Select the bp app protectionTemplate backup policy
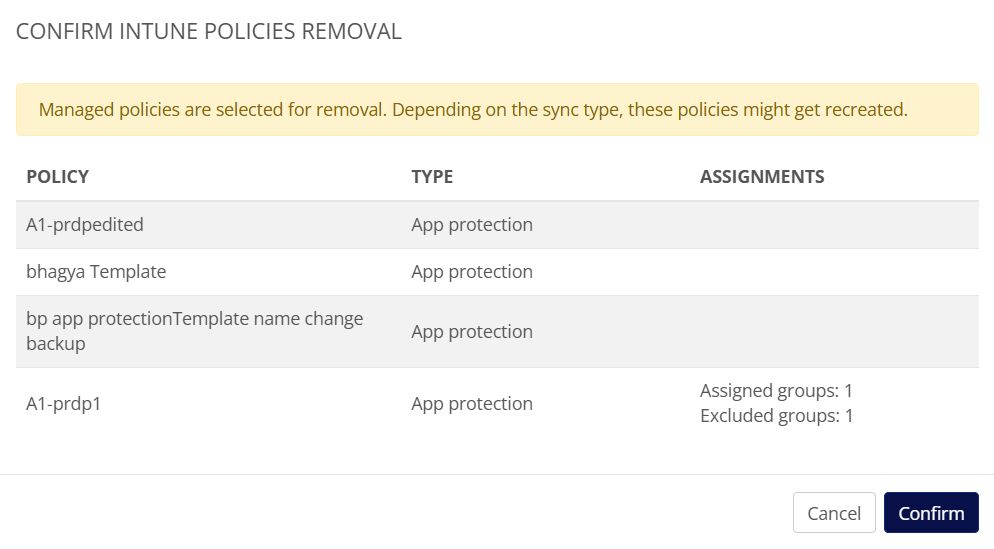The image size is (994, 549). point(194,331)
